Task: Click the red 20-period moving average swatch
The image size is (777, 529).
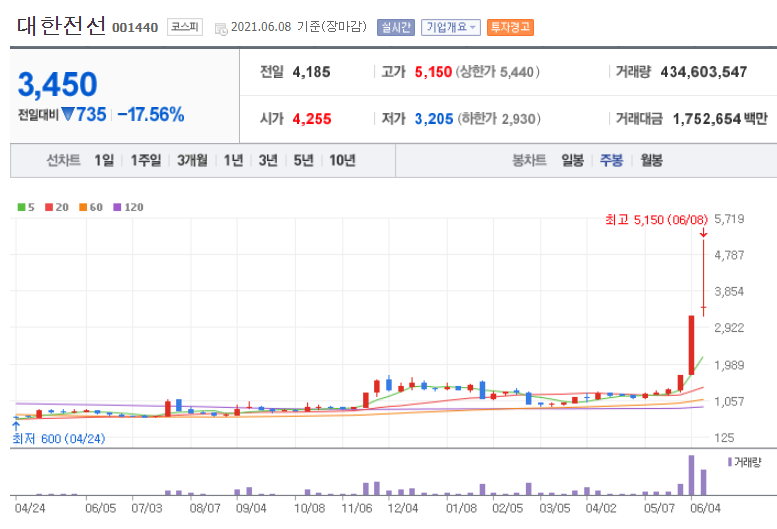Action: click(x=49, y=207)
